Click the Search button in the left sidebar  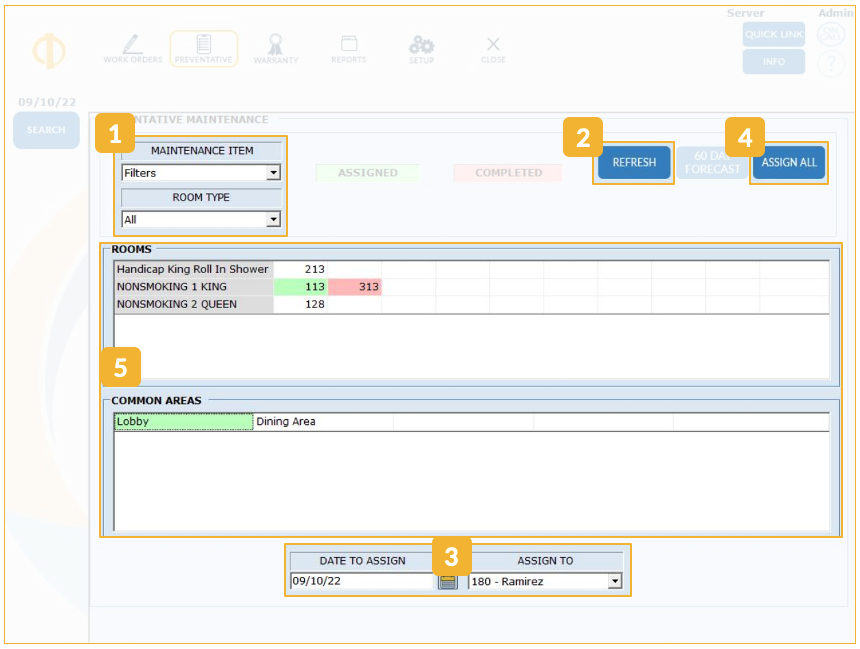click(46, 130)
